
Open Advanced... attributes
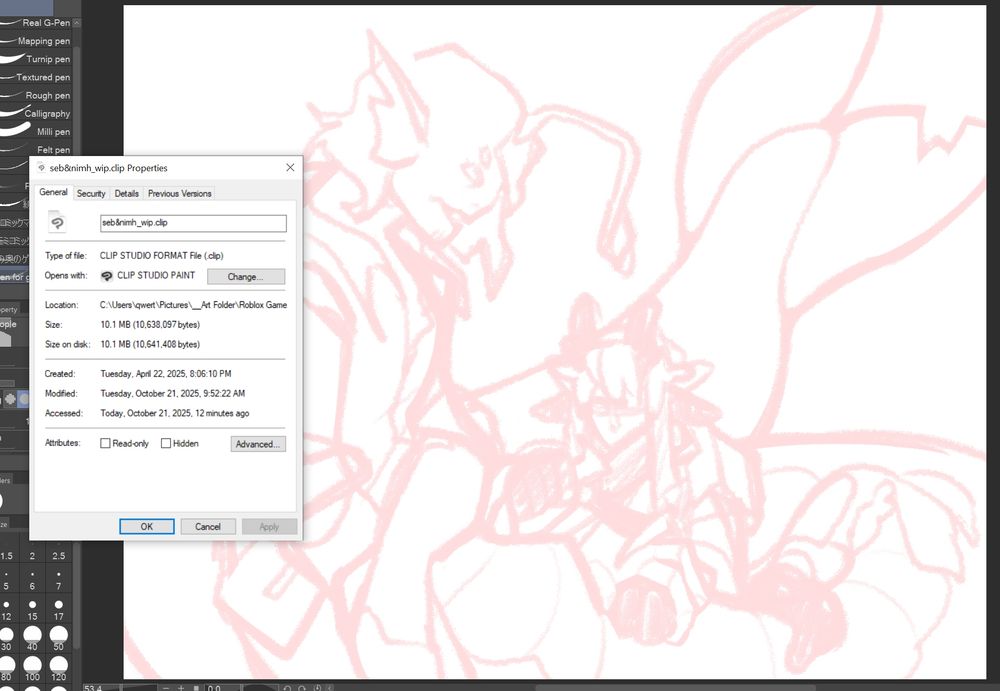pyautogui.click(x=258, y=444)
